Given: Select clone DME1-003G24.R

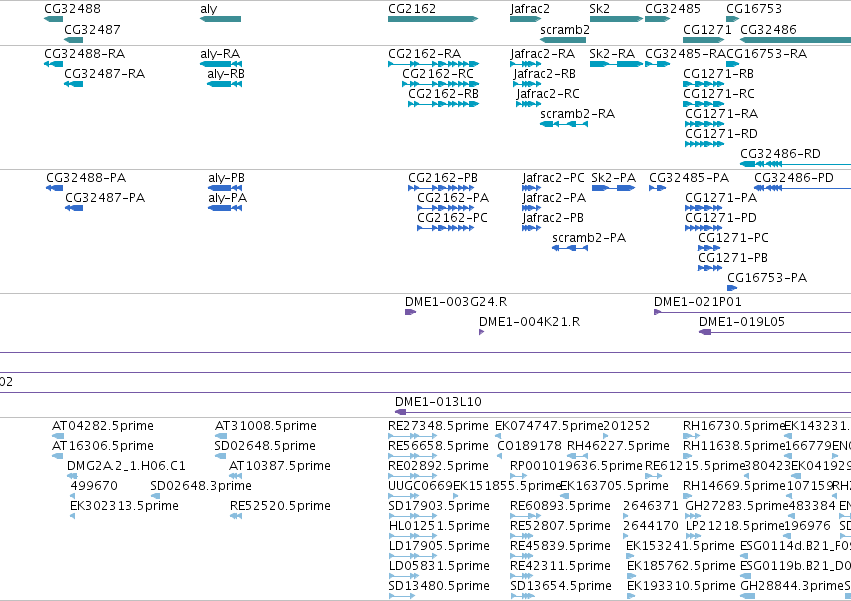Looking at the screenshot, I should 411,312.
